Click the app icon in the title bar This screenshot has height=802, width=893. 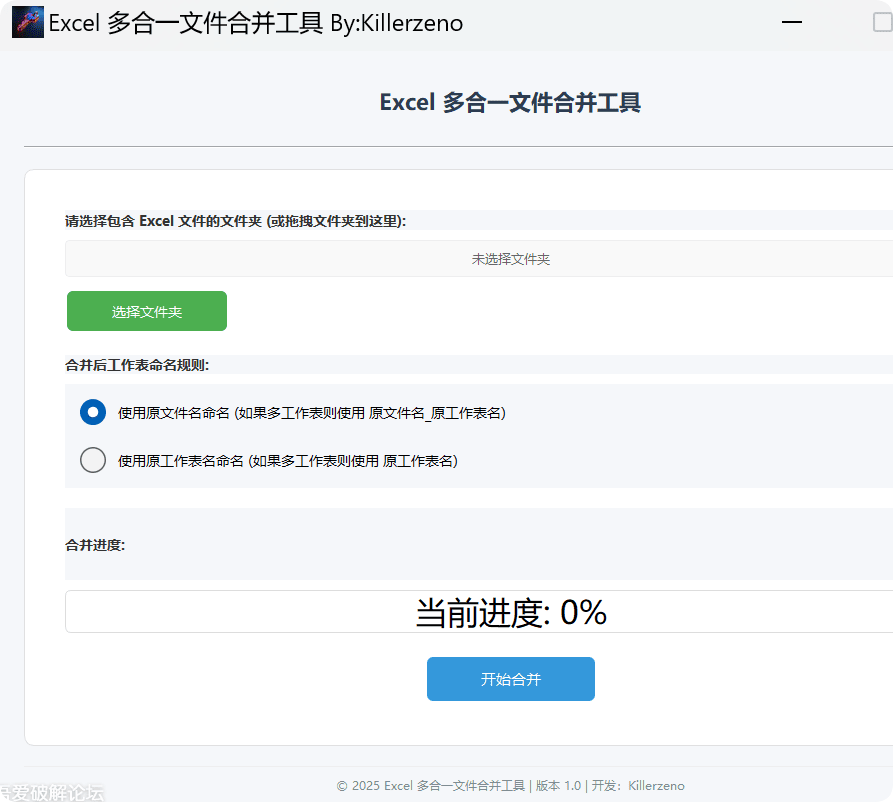(28, 22)
